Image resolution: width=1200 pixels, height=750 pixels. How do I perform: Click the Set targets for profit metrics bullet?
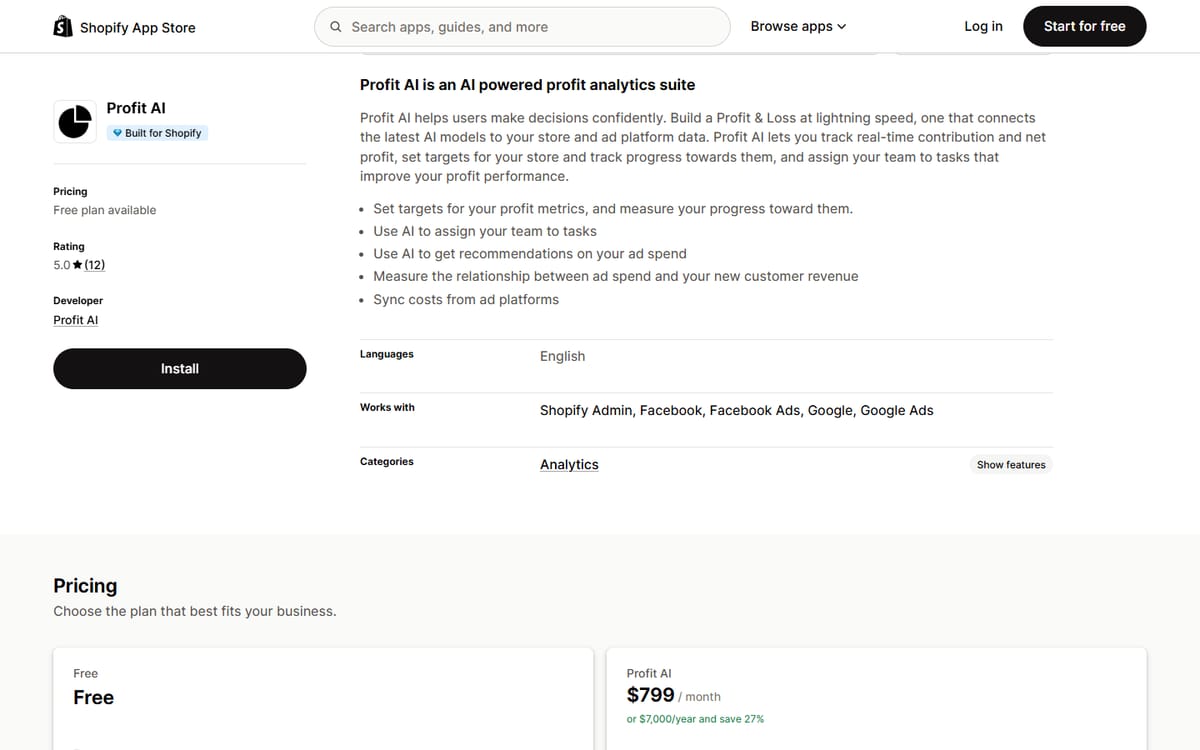point(613,209)
